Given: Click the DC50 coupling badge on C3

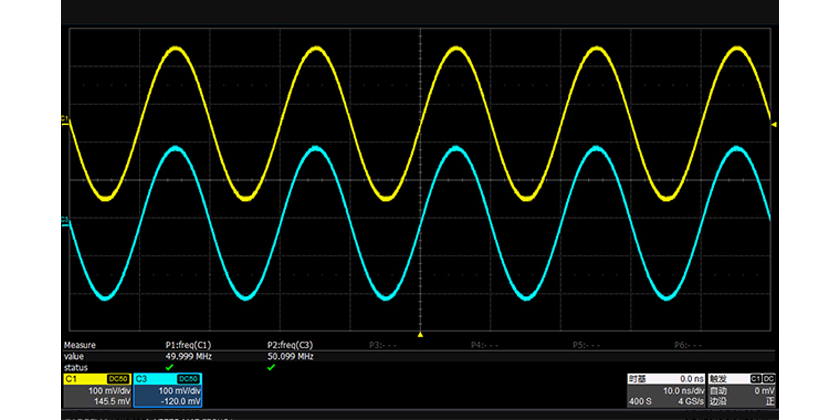Looking at the screenshot, I should click(187, 379).
